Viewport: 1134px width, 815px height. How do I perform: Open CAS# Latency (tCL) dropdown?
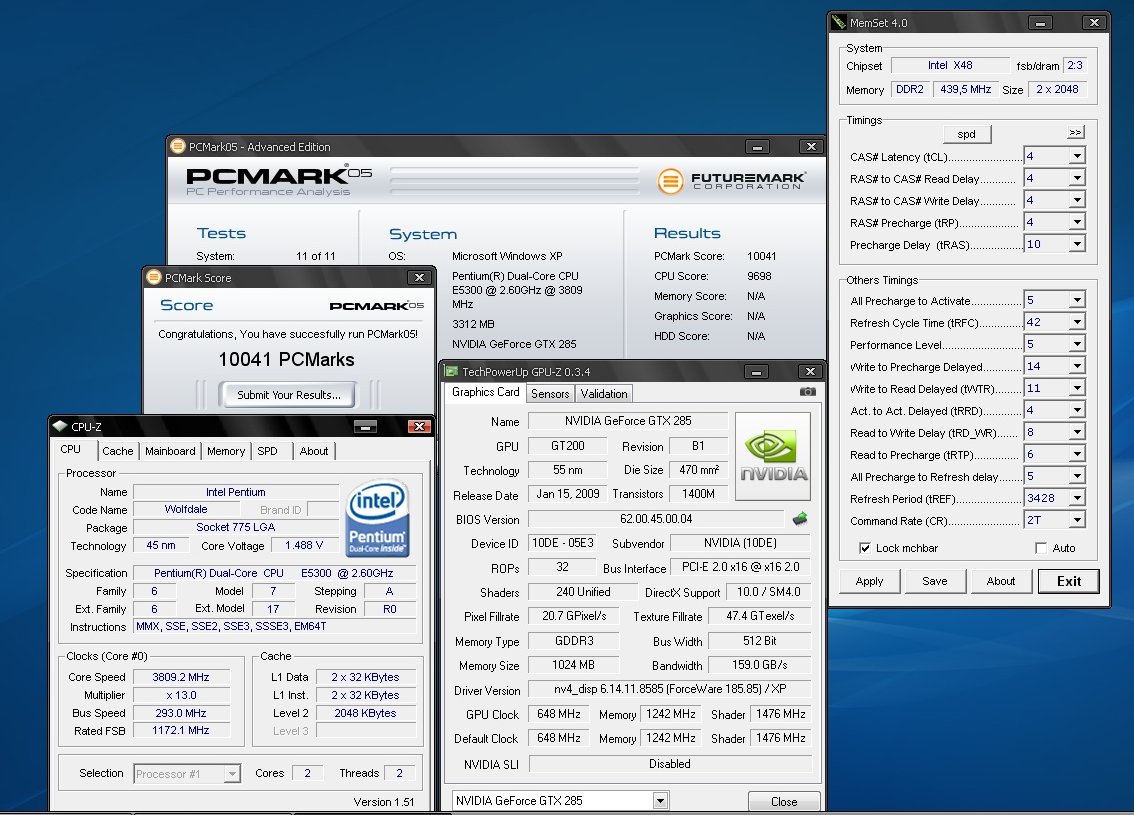[1077, 156]
